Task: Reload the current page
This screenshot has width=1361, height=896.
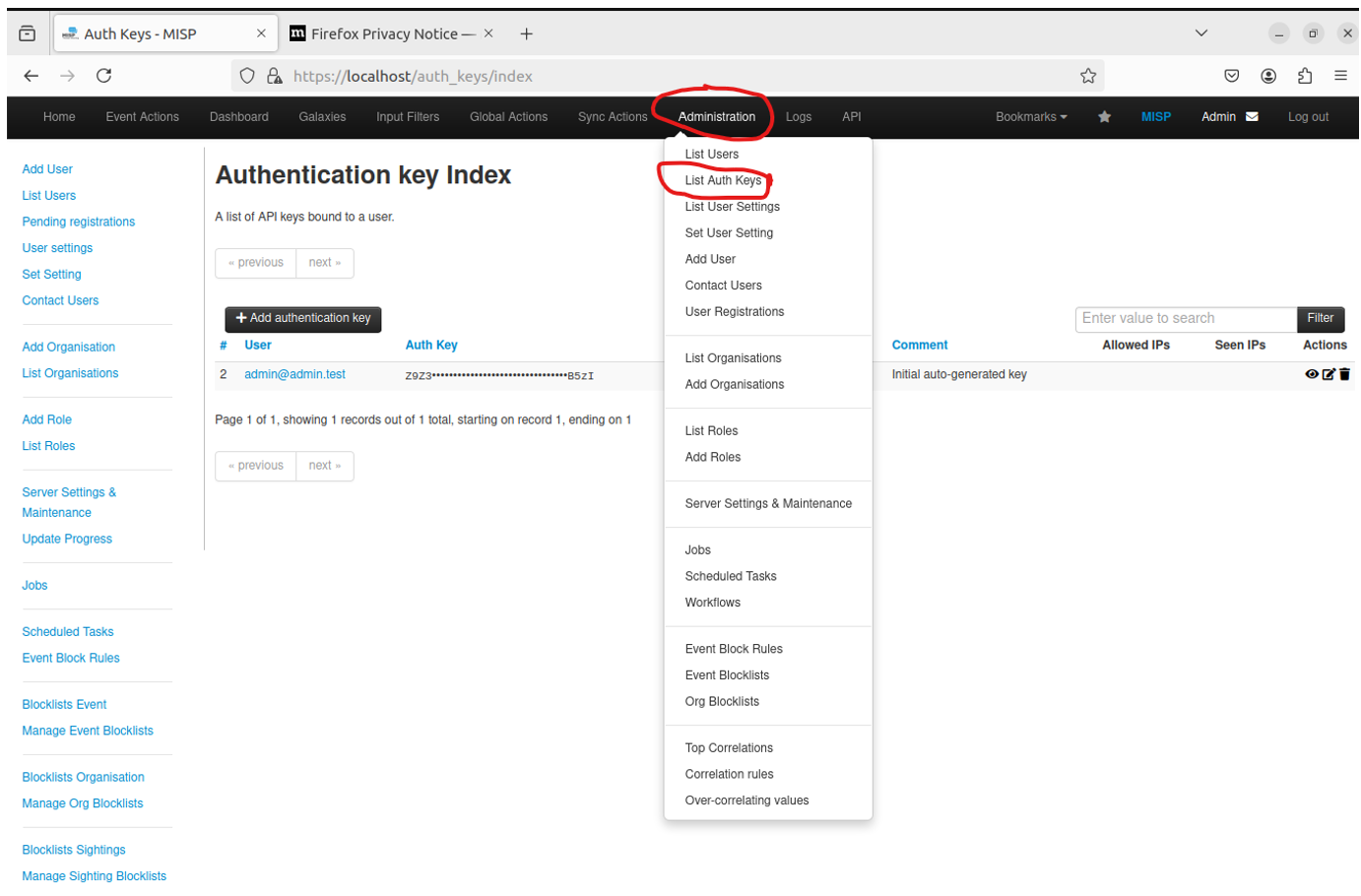Action: [103, 76]
